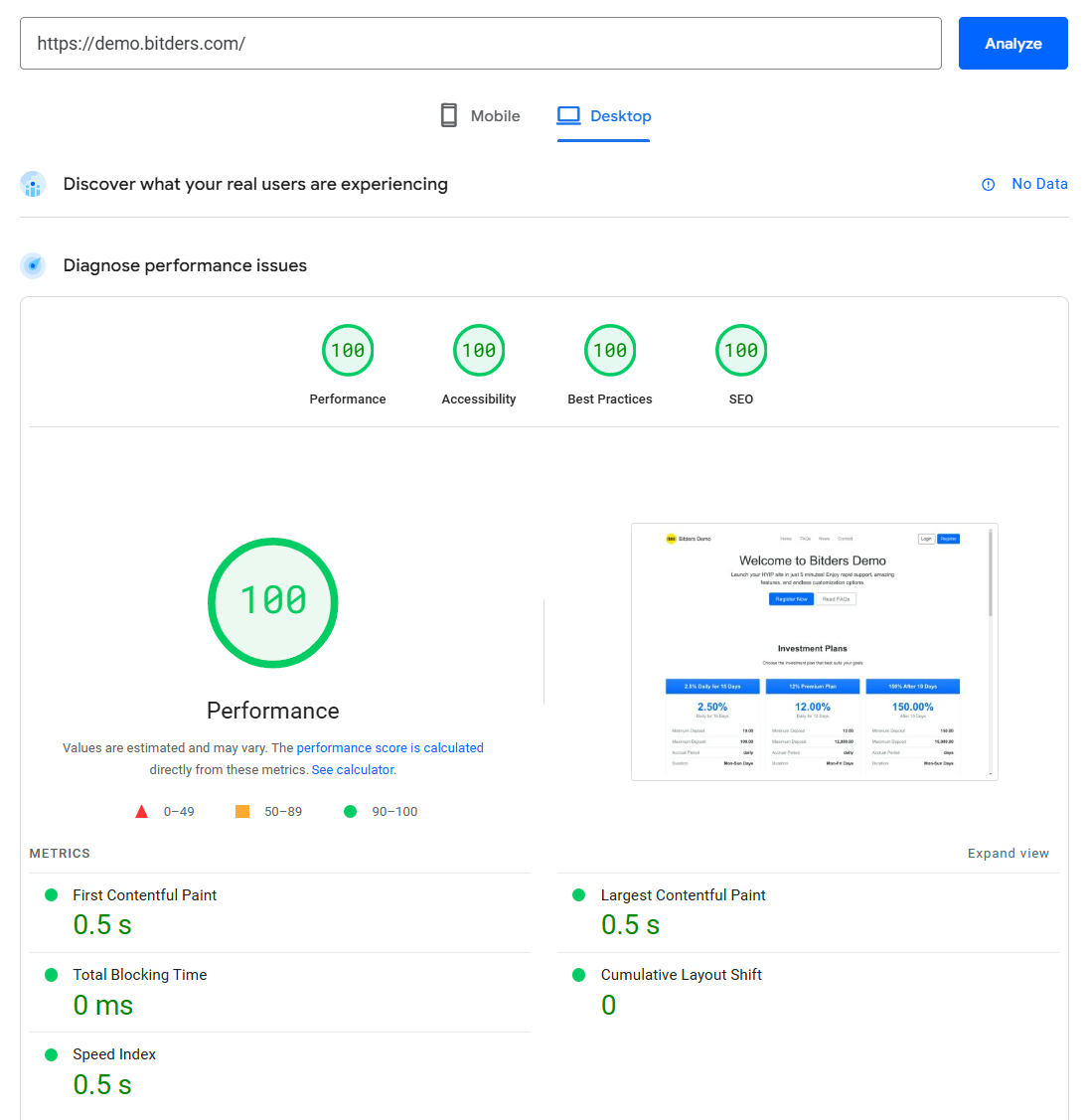The height and width of the screenshot is (1120, 1086).
Task: Click Expand view in Metrics section
Action: click(x=1008, y=854)
